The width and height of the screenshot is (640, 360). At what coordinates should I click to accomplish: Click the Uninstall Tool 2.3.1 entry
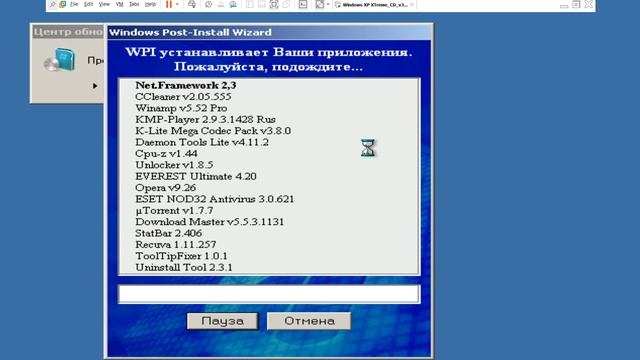184,268
